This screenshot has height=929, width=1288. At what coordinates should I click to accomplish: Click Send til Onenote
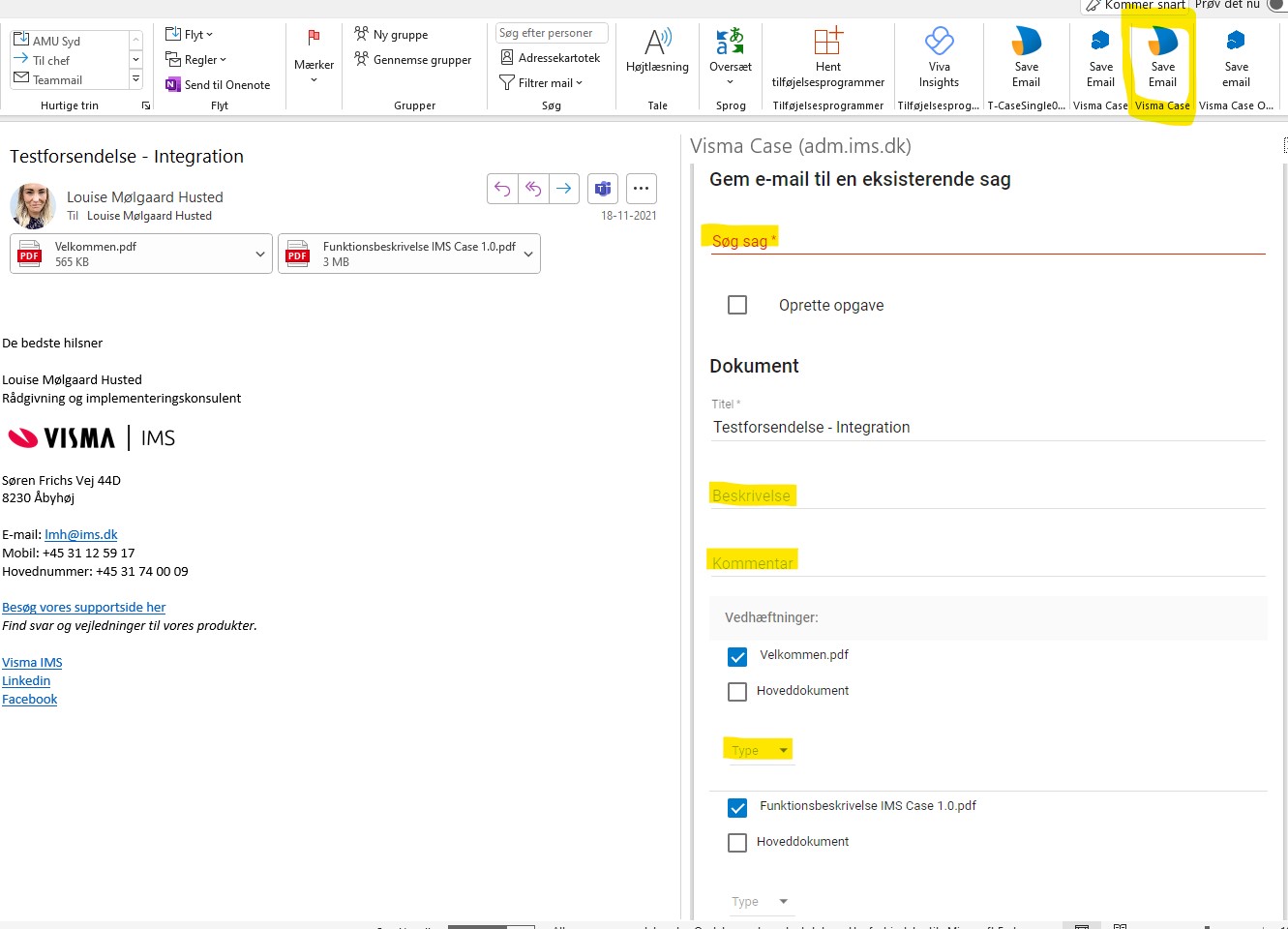pyautogui.click(x=218, y=85)
